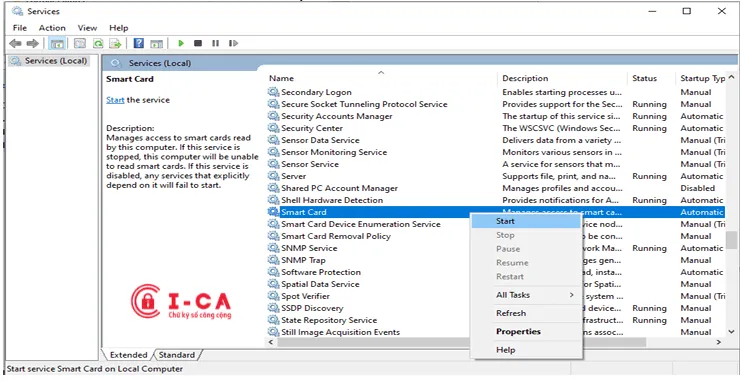
Task: Click Disabled startup type of Shared PC Account Manager
Action: click(698, 188)
